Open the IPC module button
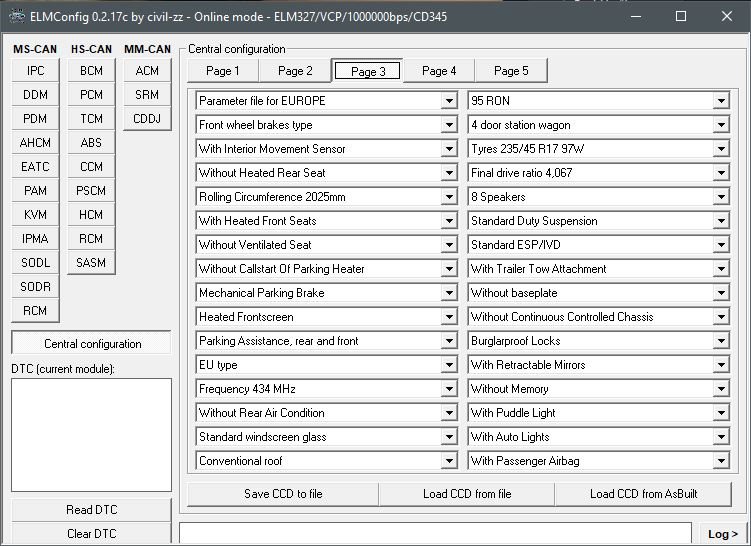 [x=35, y=71]
